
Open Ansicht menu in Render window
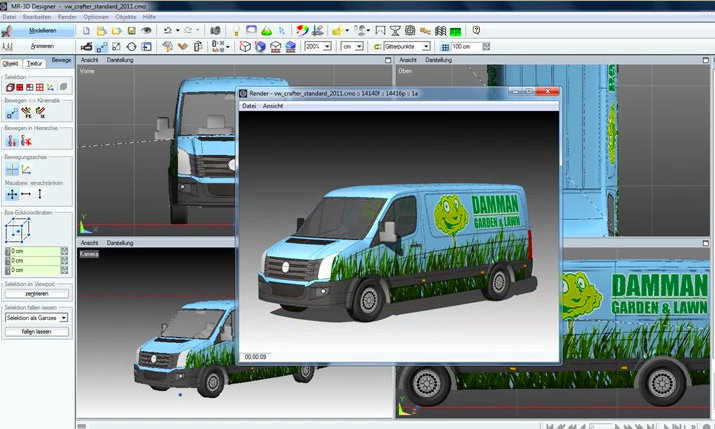coord(273,106)
